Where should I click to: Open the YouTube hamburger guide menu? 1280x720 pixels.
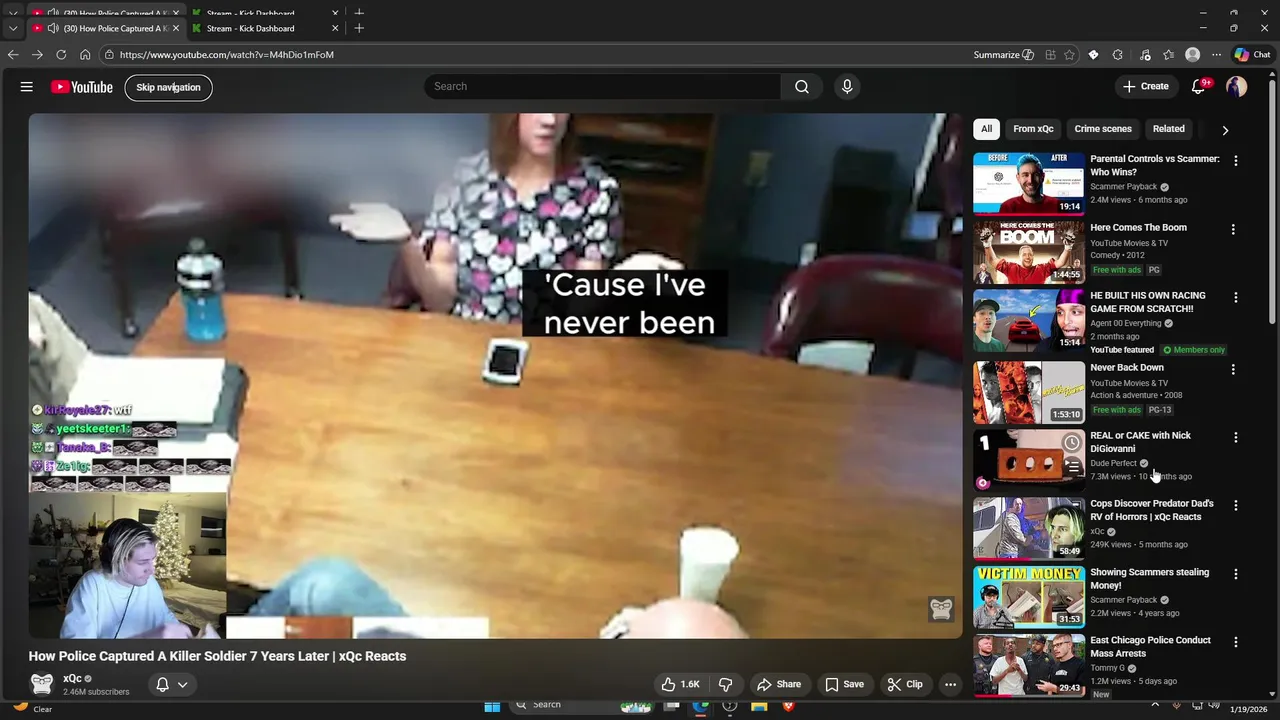[x=27, y=87]
